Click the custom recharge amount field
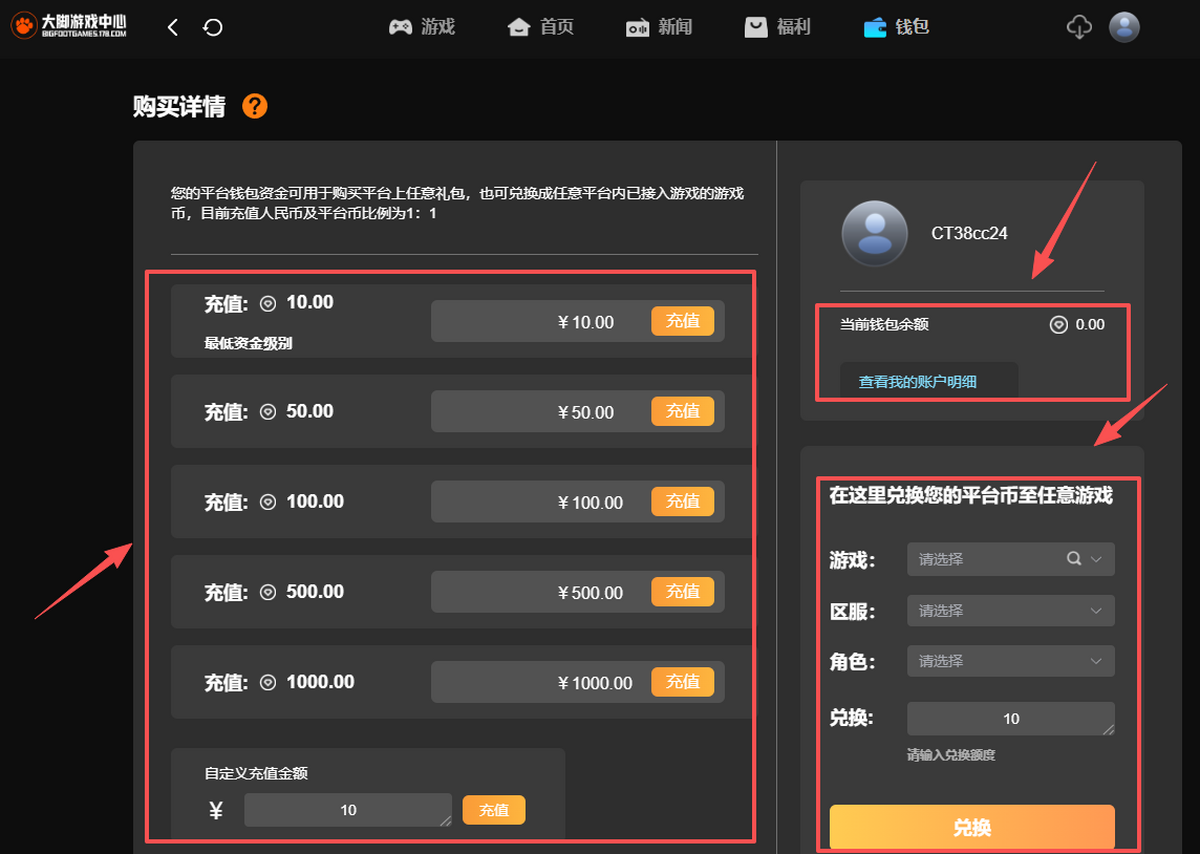This screenshot has width=1200, height=854. (x=347, y=810)
